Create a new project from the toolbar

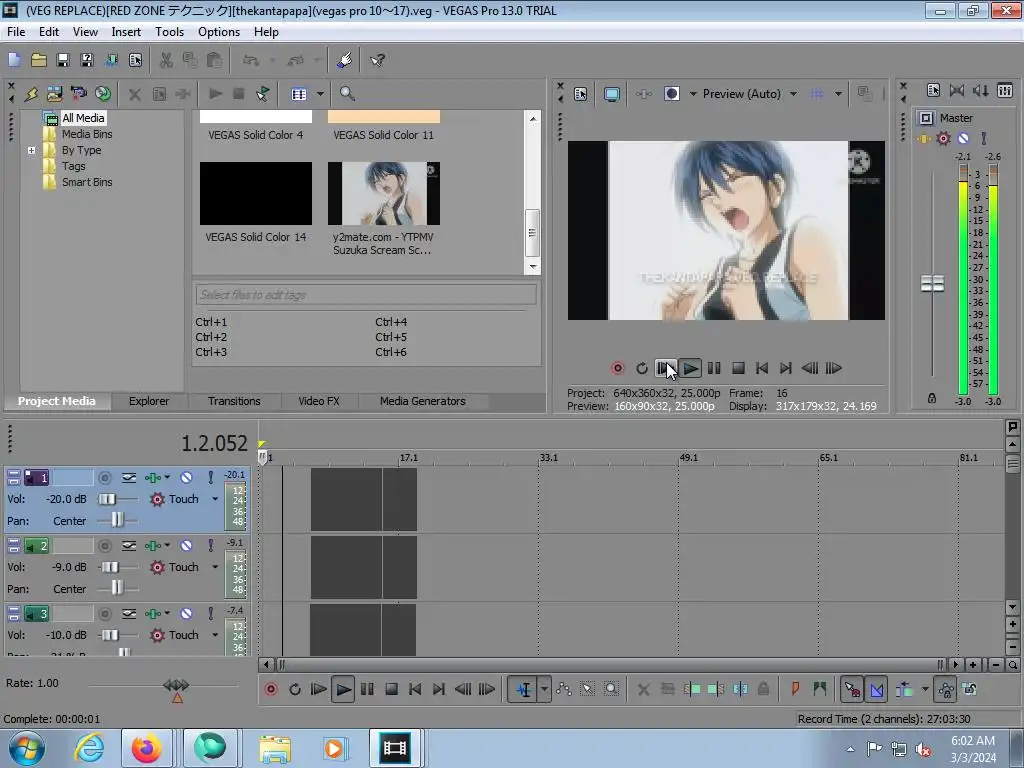tap(14, 60)
